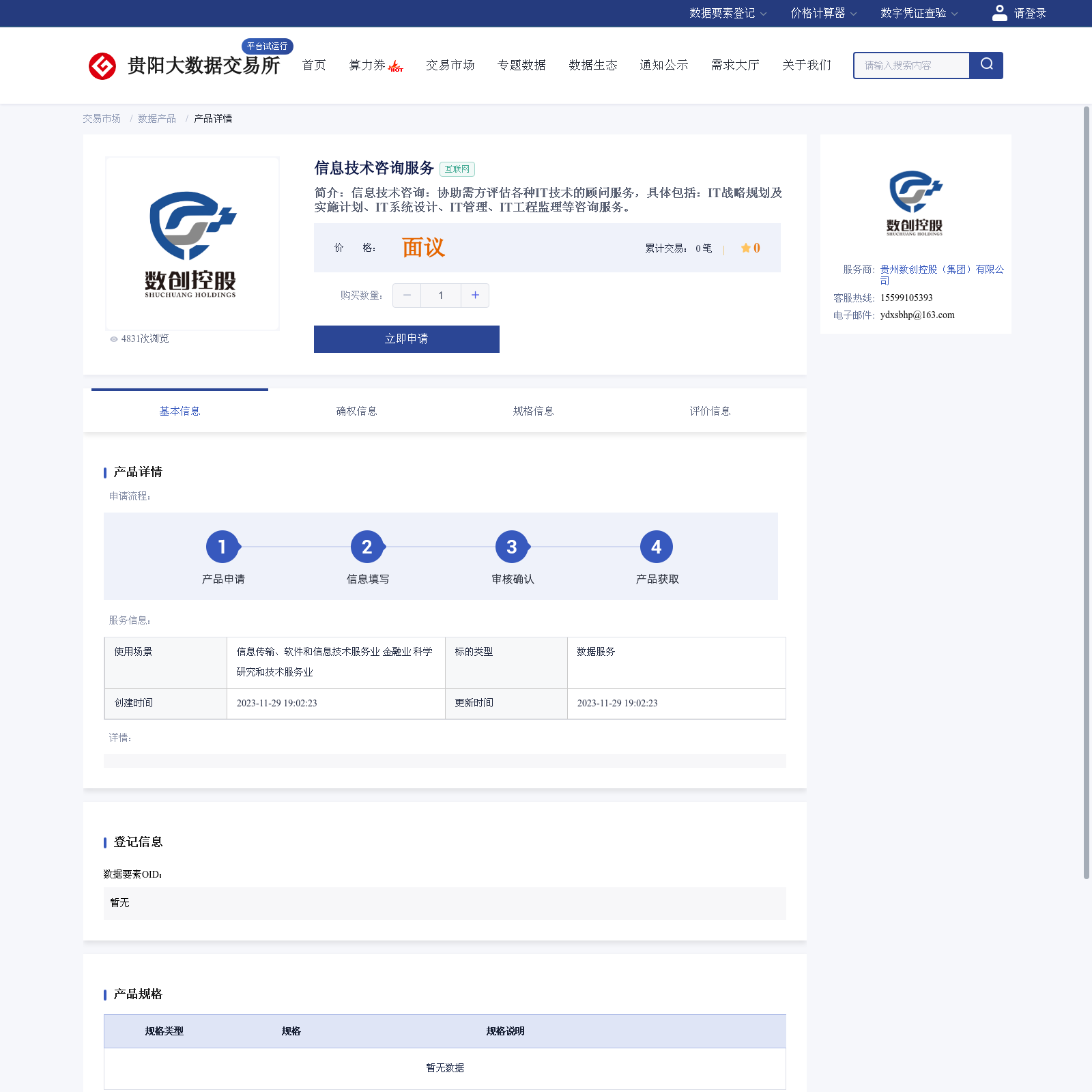Click the quantity input showing 1

[x=441, y=296]
